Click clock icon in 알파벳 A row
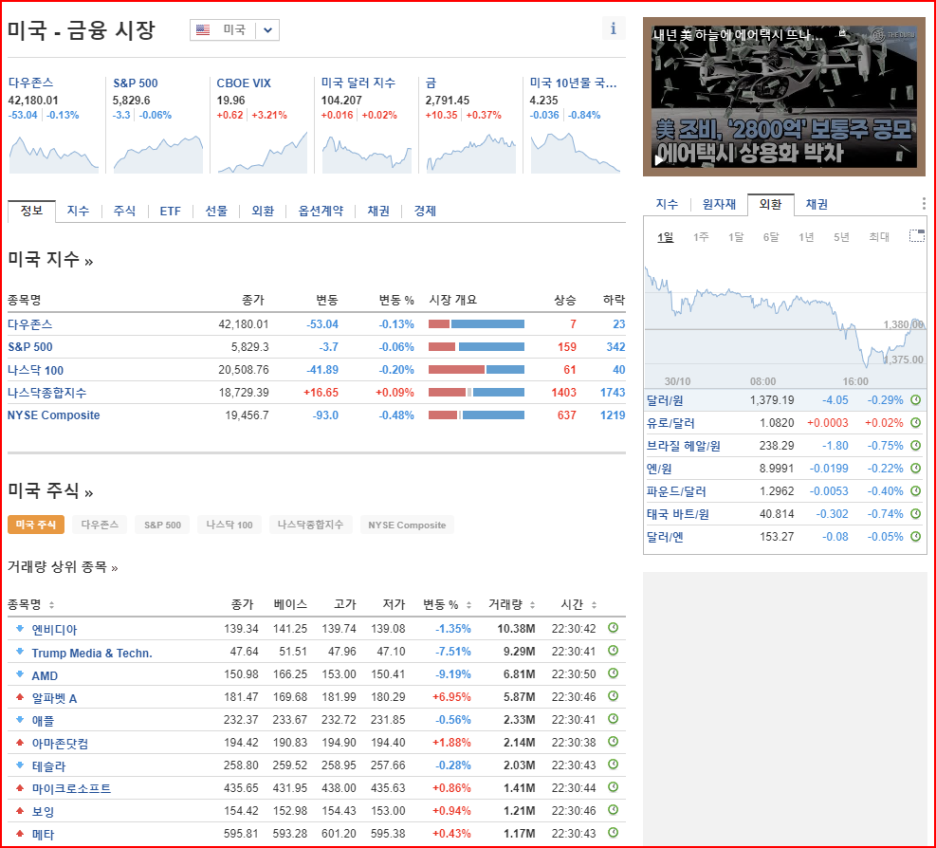 pos(613,696)
